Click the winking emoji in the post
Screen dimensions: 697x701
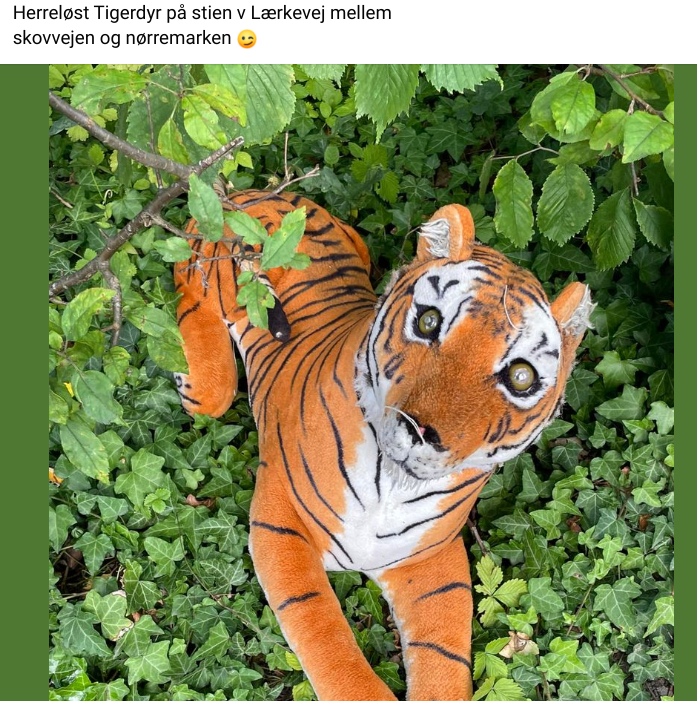(247, 39)
